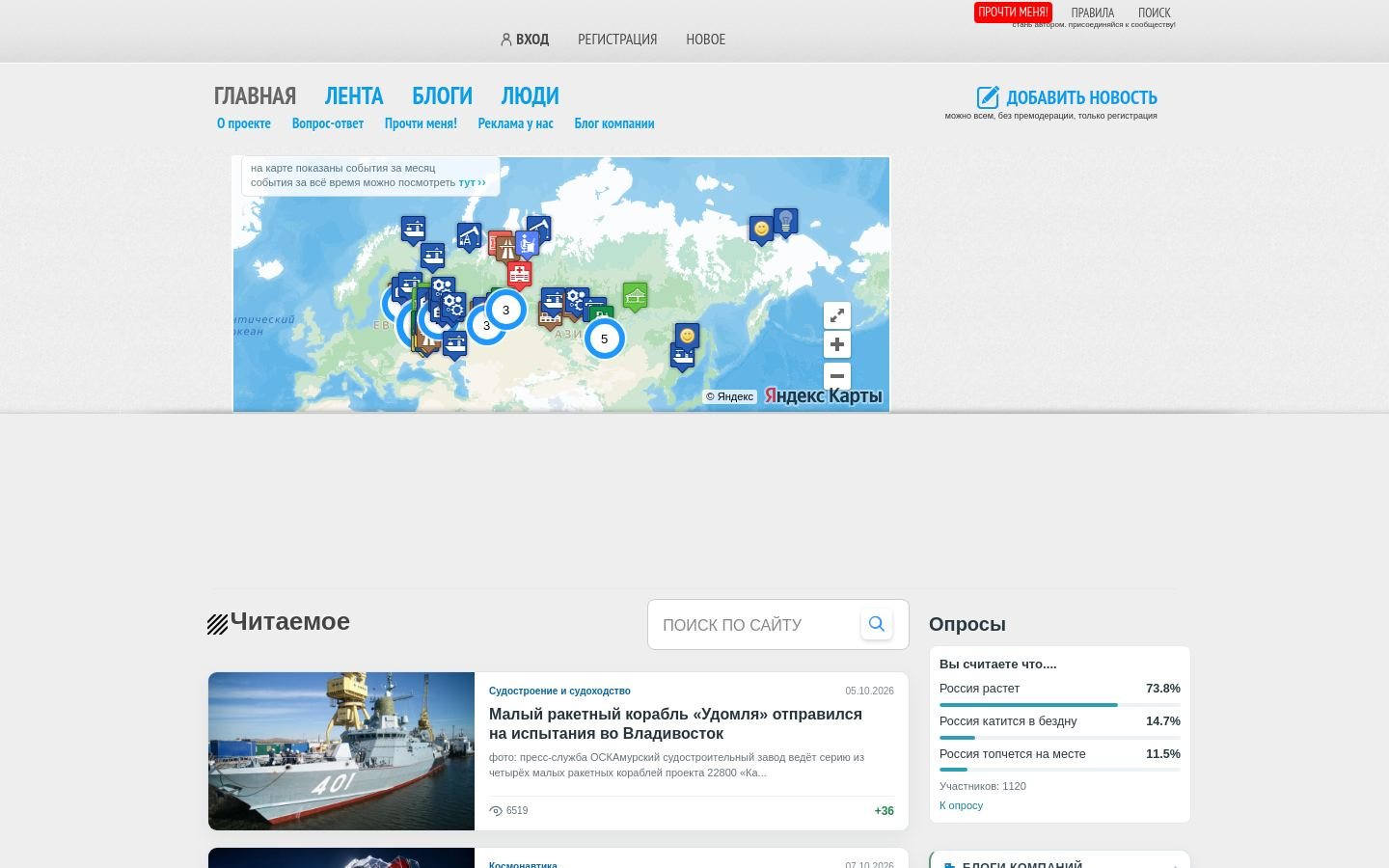Go to the БЛОГИ section
1389x868 pixels.
[442, 95]
